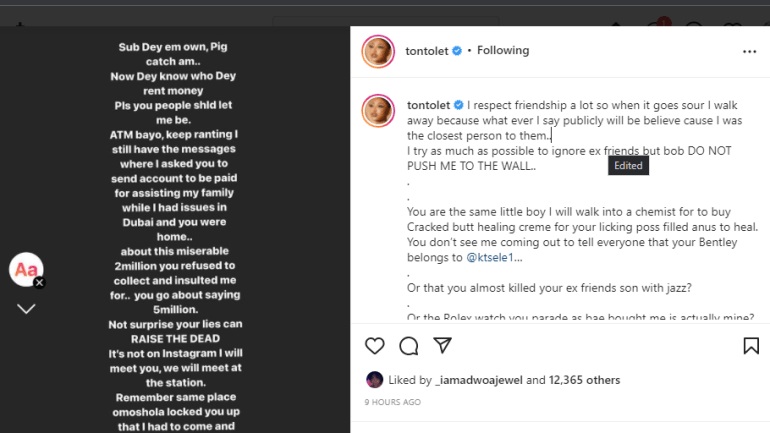Viewport: 770px width, 433px height.
Task: Click the Aa text overlay icon
Action: [x=24, y=269]
